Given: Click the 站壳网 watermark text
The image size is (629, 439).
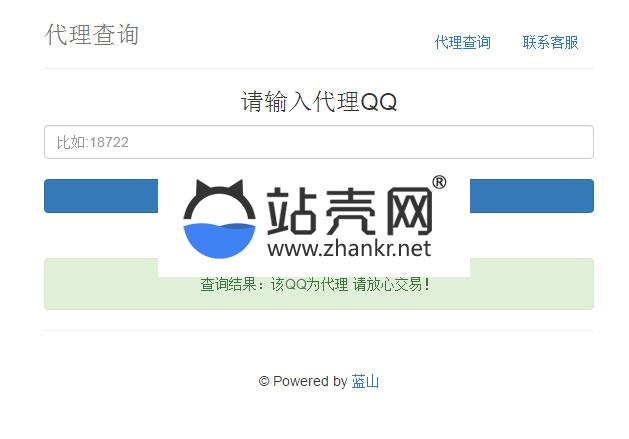Looking at the screenshot, I should pos(349,211).
